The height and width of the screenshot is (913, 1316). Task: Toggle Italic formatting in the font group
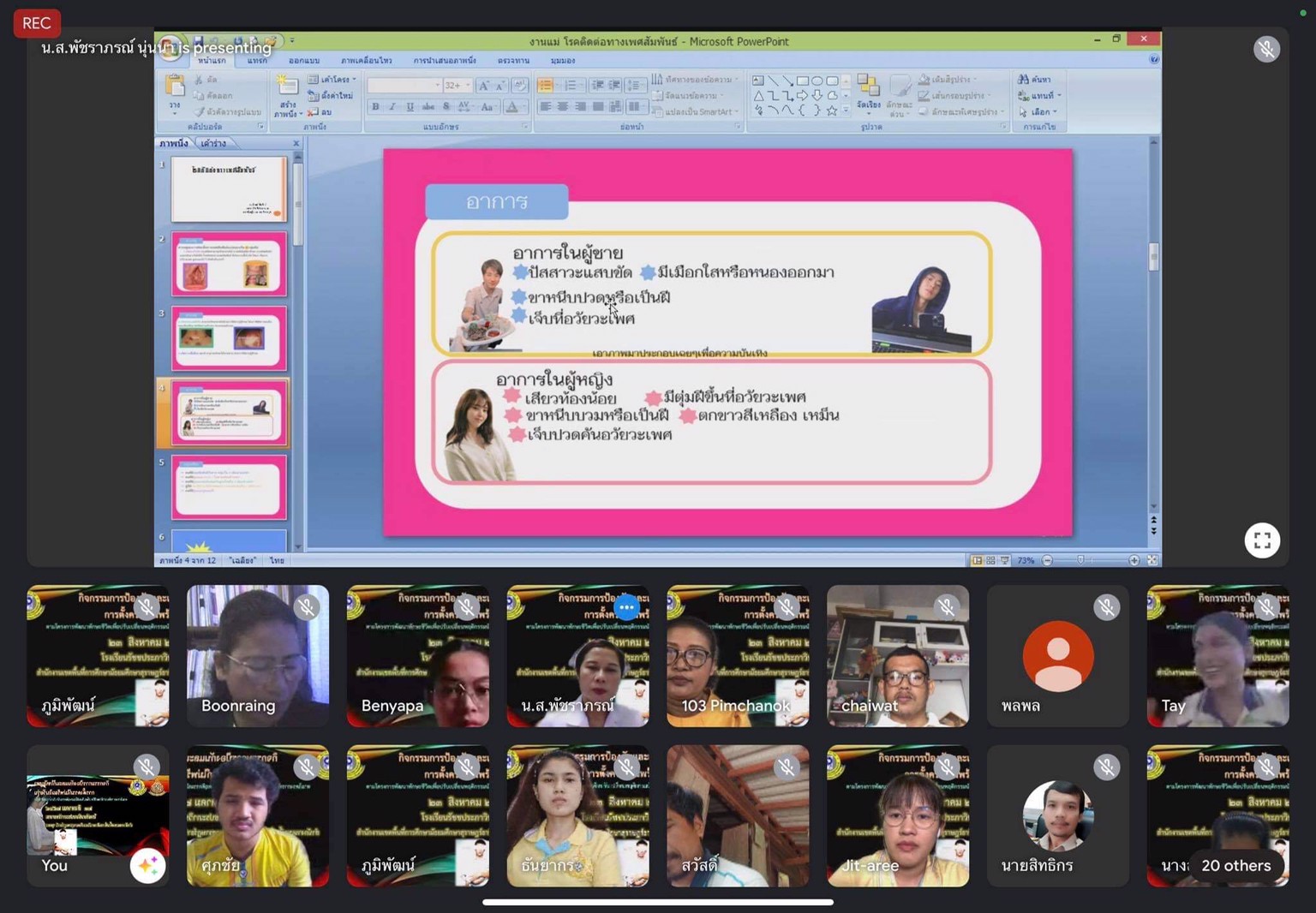click(x=392, y=107)
